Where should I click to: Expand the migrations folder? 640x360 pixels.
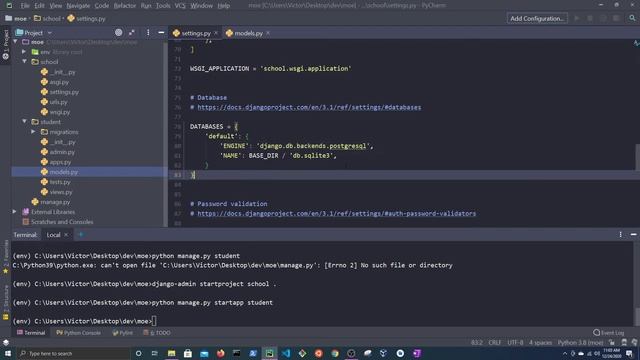(x=33, y=132)
